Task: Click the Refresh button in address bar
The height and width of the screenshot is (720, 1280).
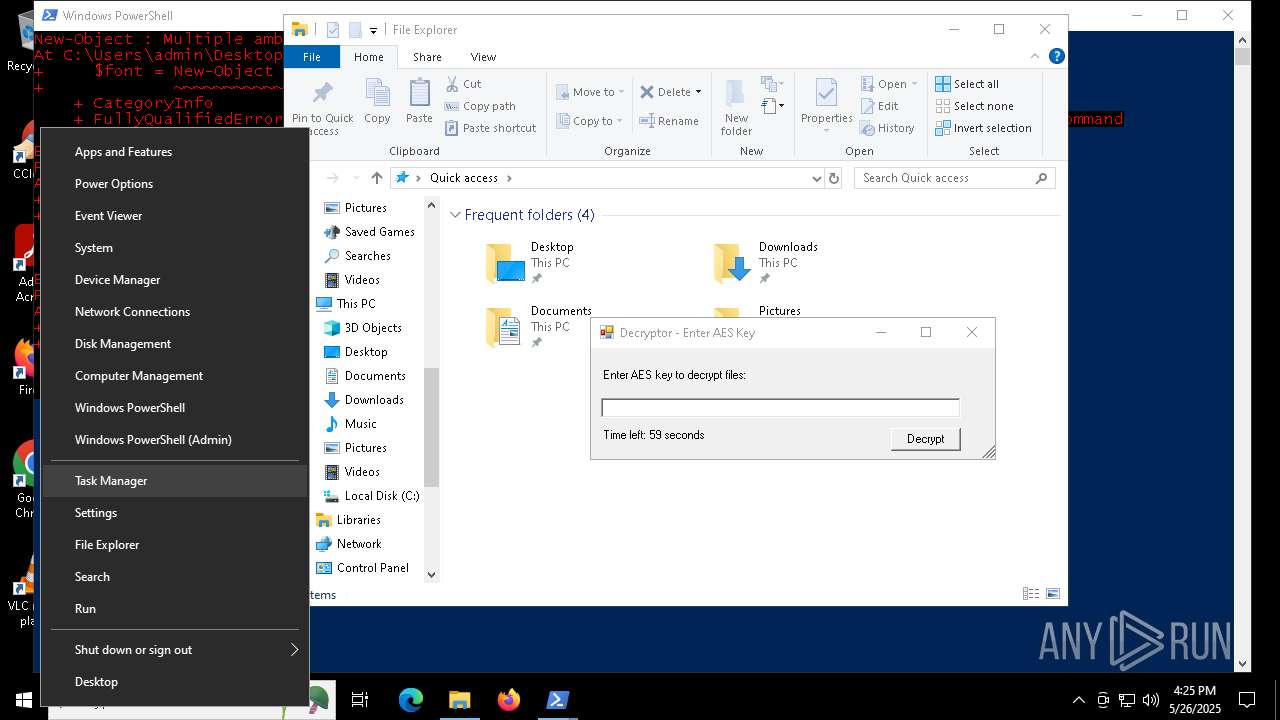Action: click(834, 178)
